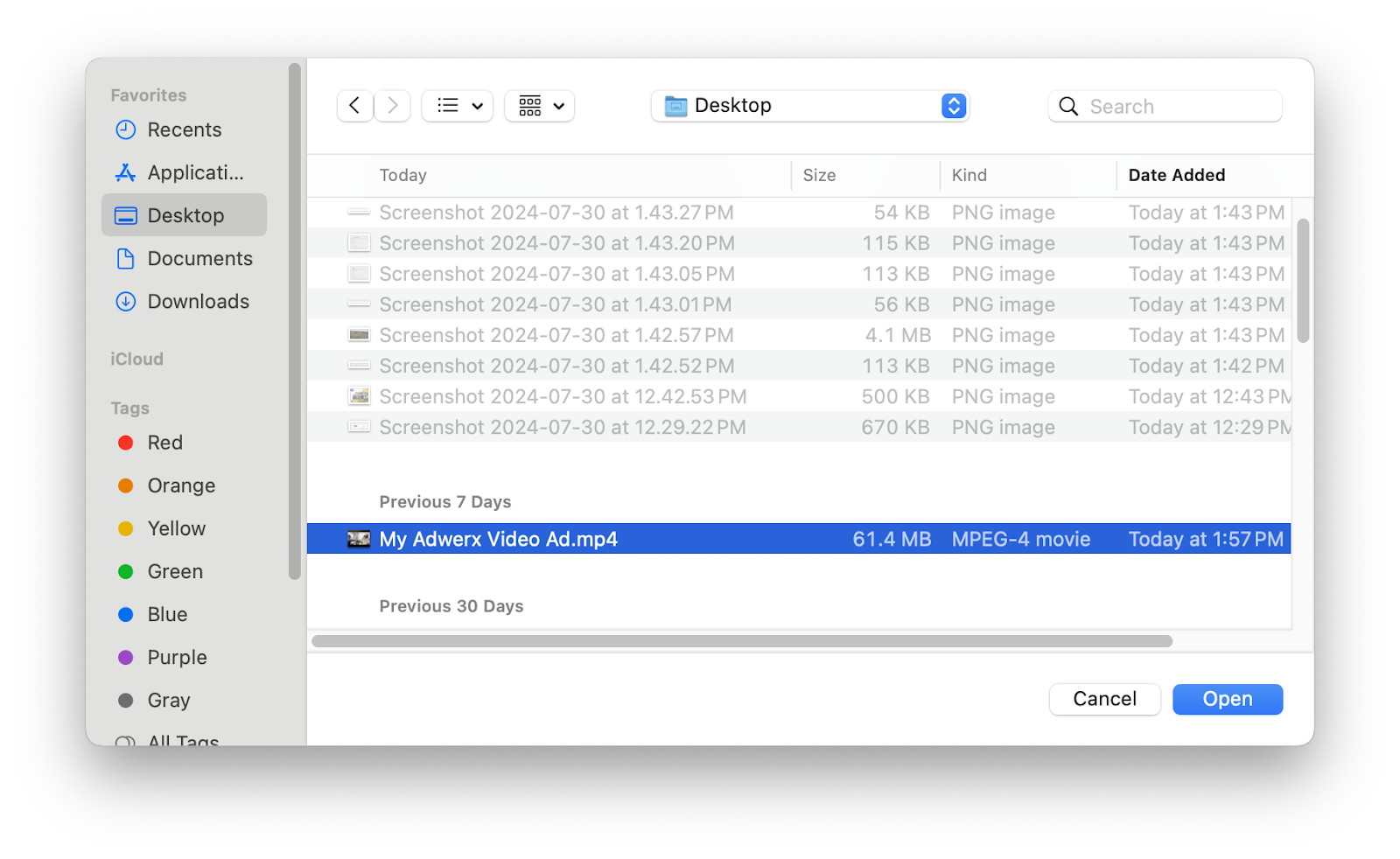Click thumbnail of Screenshot at 12.42.53 PM

[x=359, y=396]
